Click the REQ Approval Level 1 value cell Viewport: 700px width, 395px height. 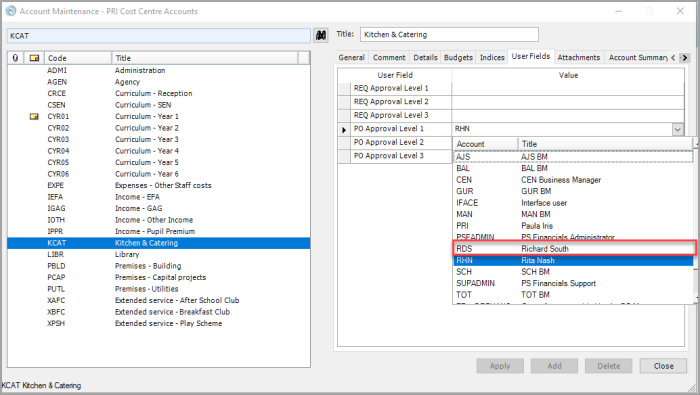568,88
